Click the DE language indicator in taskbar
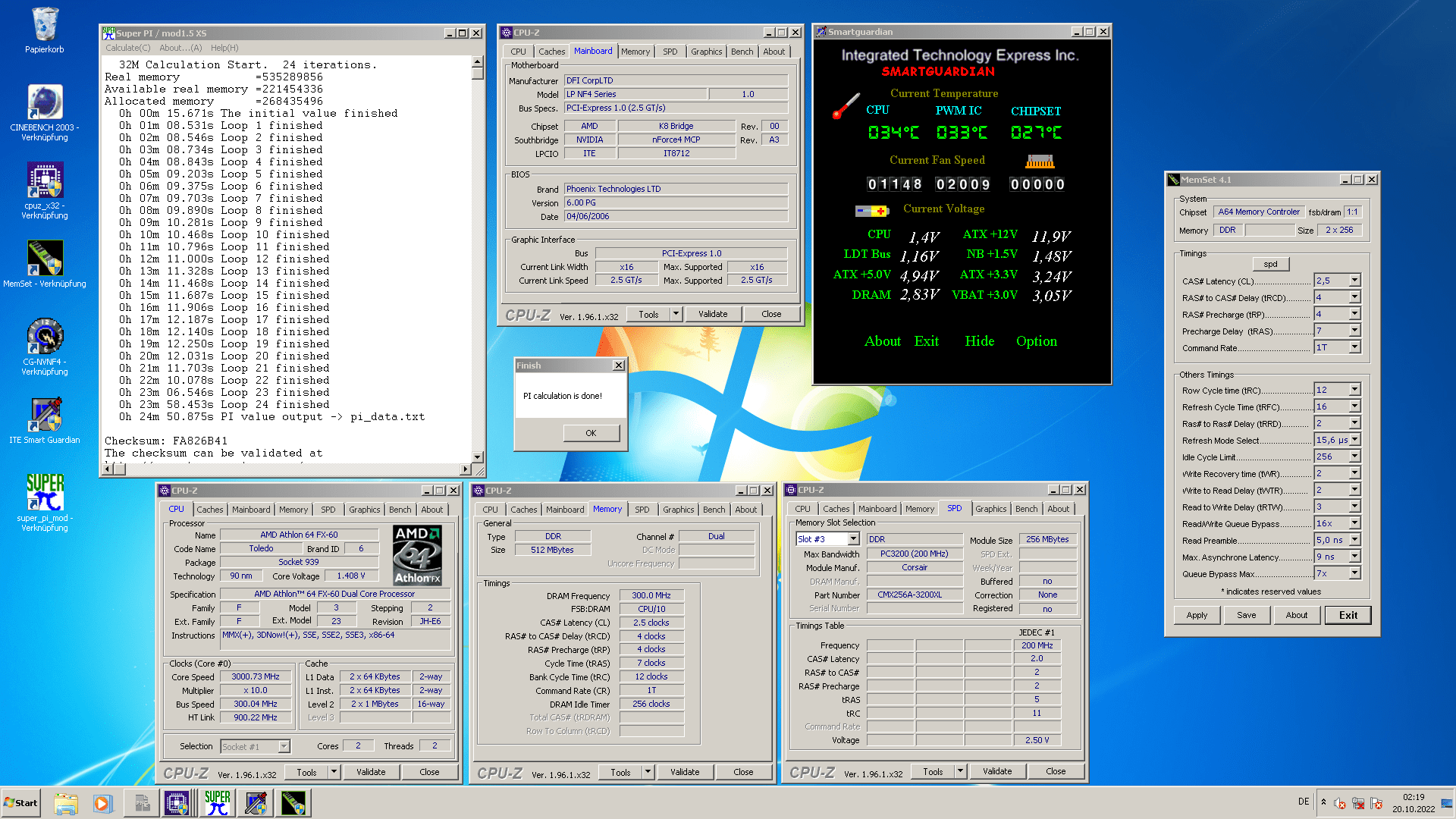Viewport: 1456px width, 819px height. point(1303,802)
